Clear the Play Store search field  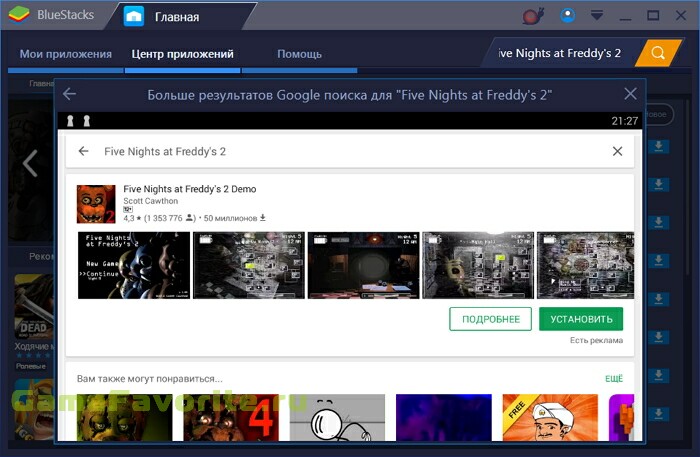(617, 151)
